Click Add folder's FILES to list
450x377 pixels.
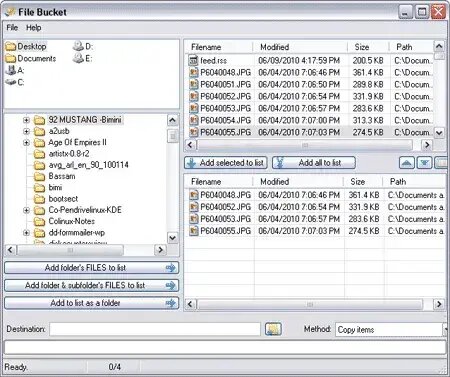pos(91,268)
